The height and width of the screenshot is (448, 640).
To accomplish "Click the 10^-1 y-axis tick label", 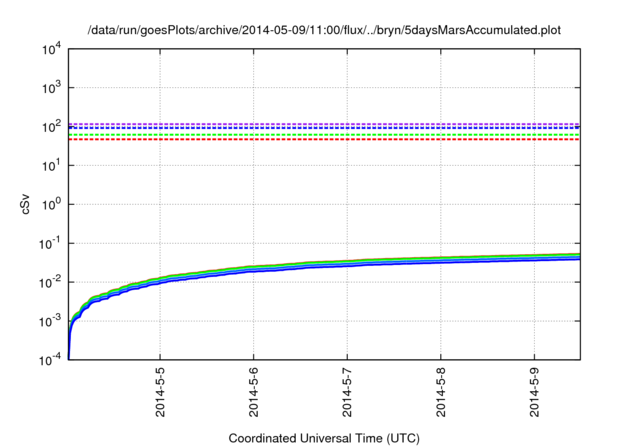I will pos(49,243).
